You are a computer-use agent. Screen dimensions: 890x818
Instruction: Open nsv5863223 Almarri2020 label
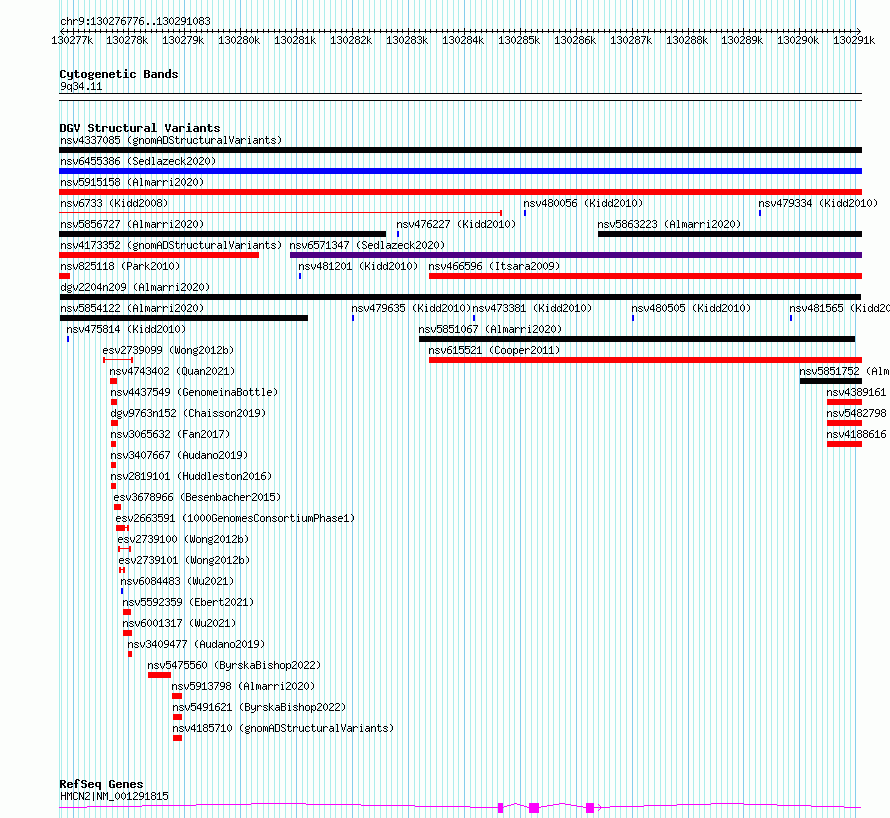[x=669, y=224]
